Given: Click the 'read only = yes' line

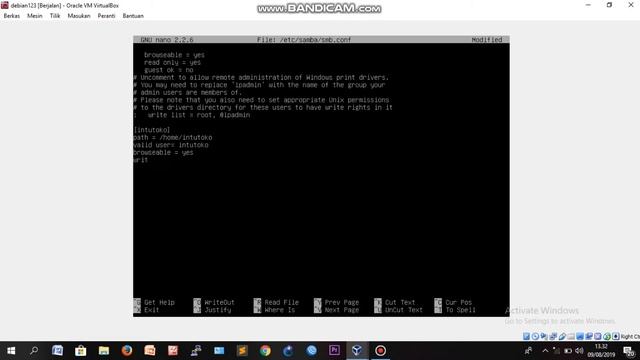Looking at the screenshot, I should point(172,62).
